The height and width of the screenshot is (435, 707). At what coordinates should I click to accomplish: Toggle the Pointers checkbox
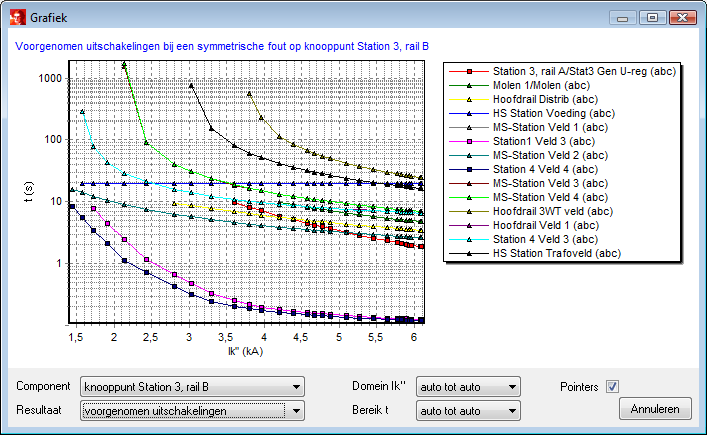click(613, 387)
